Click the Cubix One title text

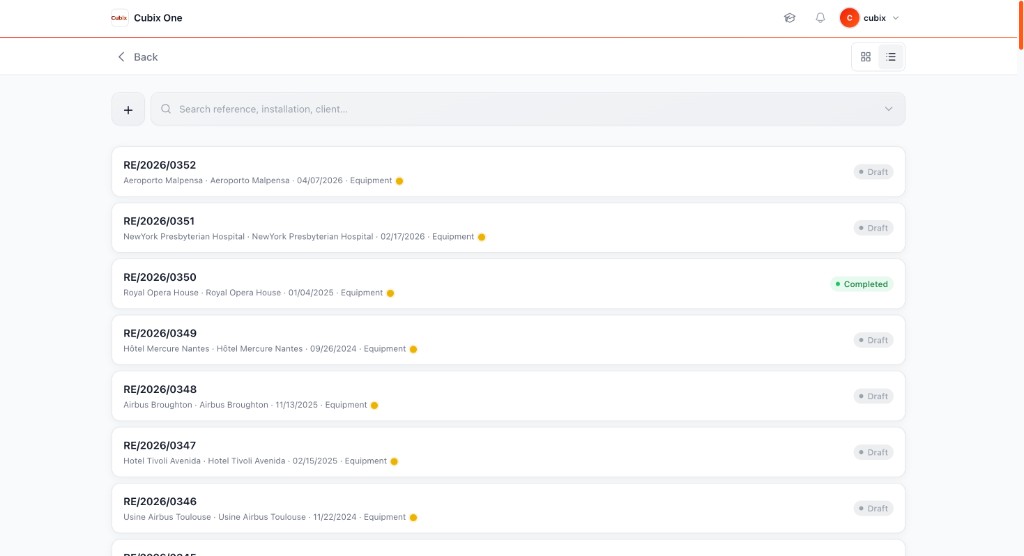pos(158,18)
